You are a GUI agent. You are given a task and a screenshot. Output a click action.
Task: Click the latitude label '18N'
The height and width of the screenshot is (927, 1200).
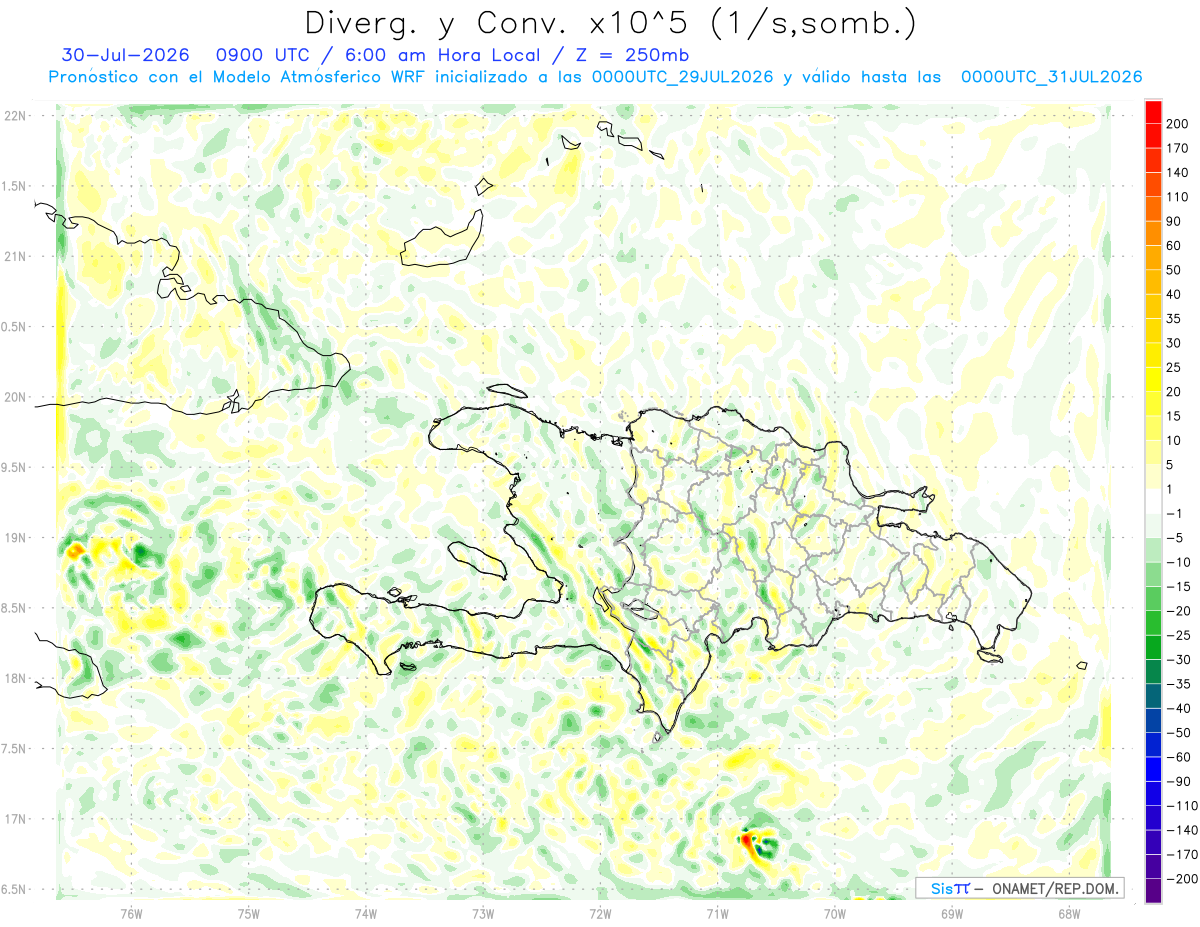[x=14, y=679]
